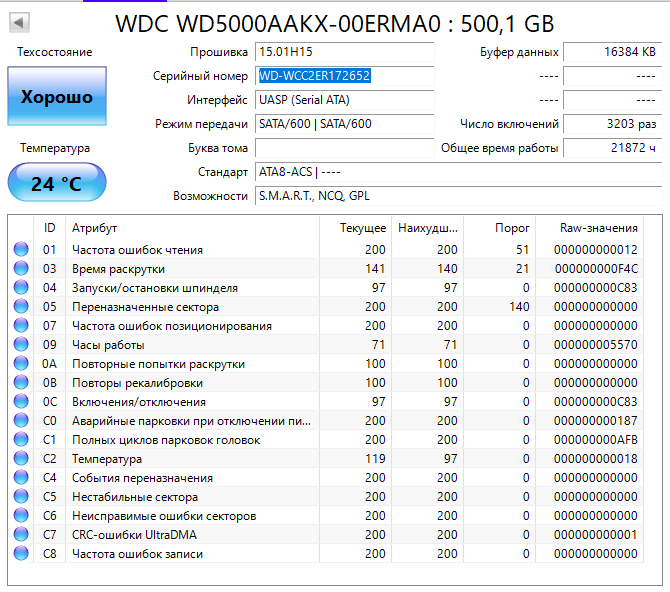Click the previous disk arrow button
670x592 pixels.
19,22
